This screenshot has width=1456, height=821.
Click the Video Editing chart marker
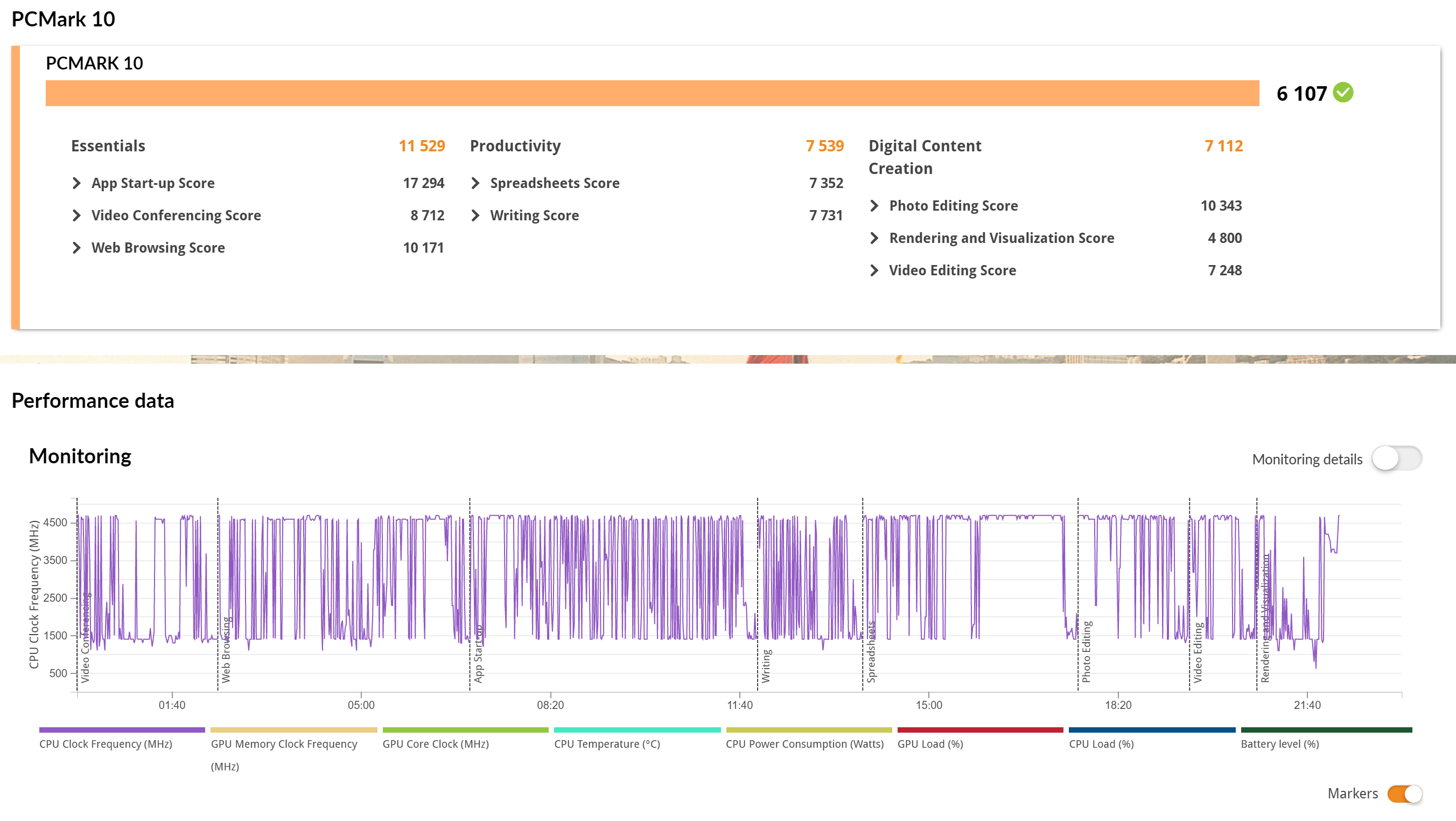[x=1198, y=652]
